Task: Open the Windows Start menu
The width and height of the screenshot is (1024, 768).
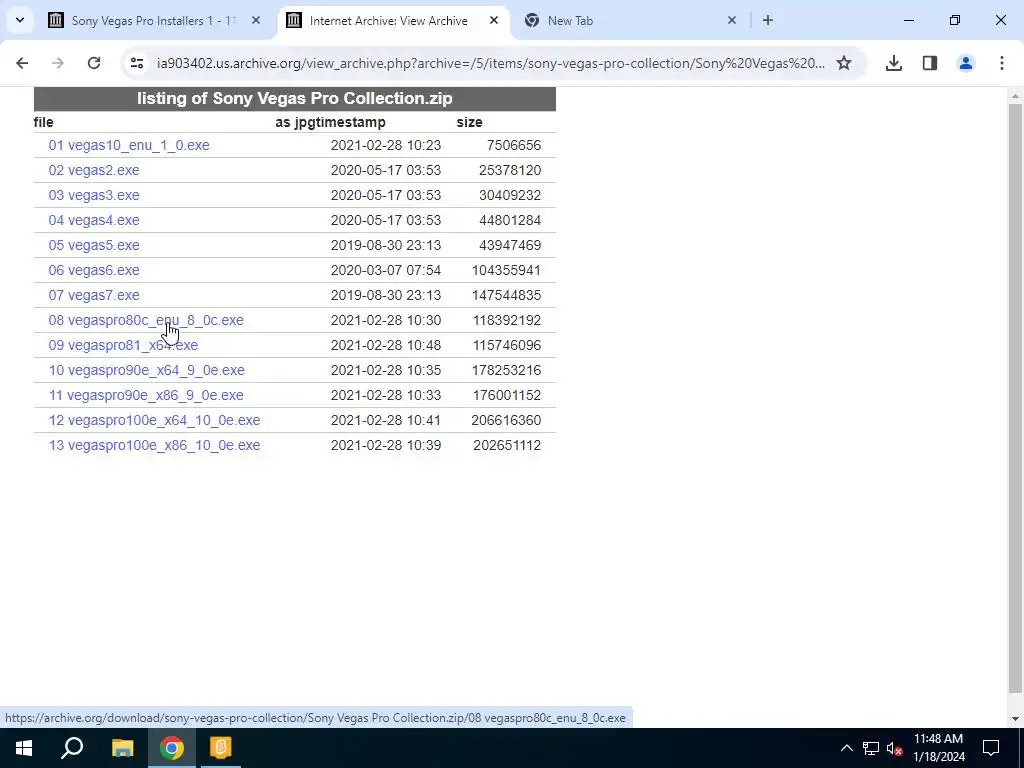Action: point(24,748)
